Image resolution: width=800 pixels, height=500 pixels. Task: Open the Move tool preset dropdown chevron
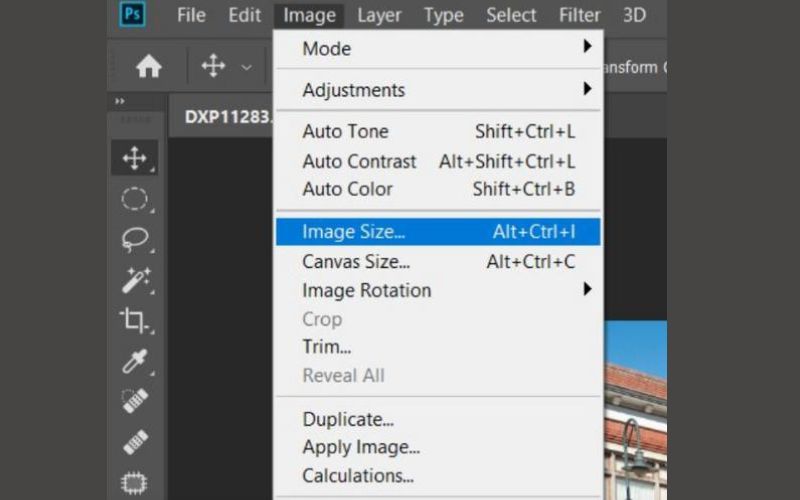[x=246, y=67]
